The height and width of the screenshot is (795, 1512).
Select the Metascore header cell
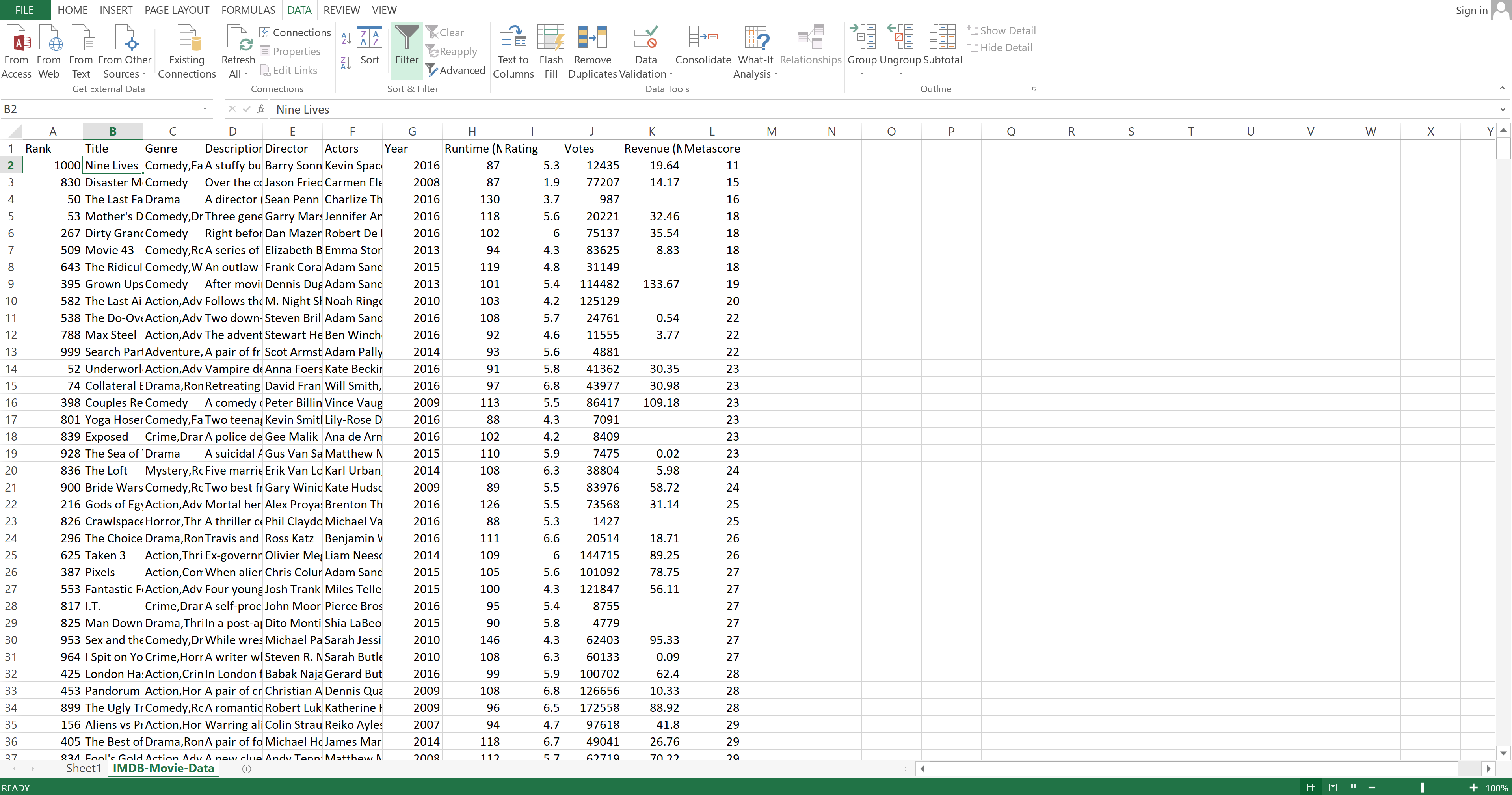[711, 149]
